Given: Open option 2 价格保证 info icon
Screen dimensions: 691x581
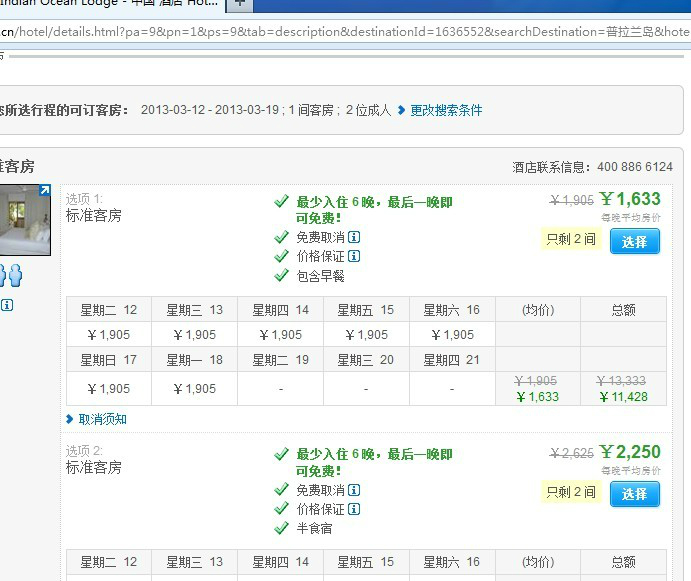Looking at the screenshot, I should pos(354,509).
